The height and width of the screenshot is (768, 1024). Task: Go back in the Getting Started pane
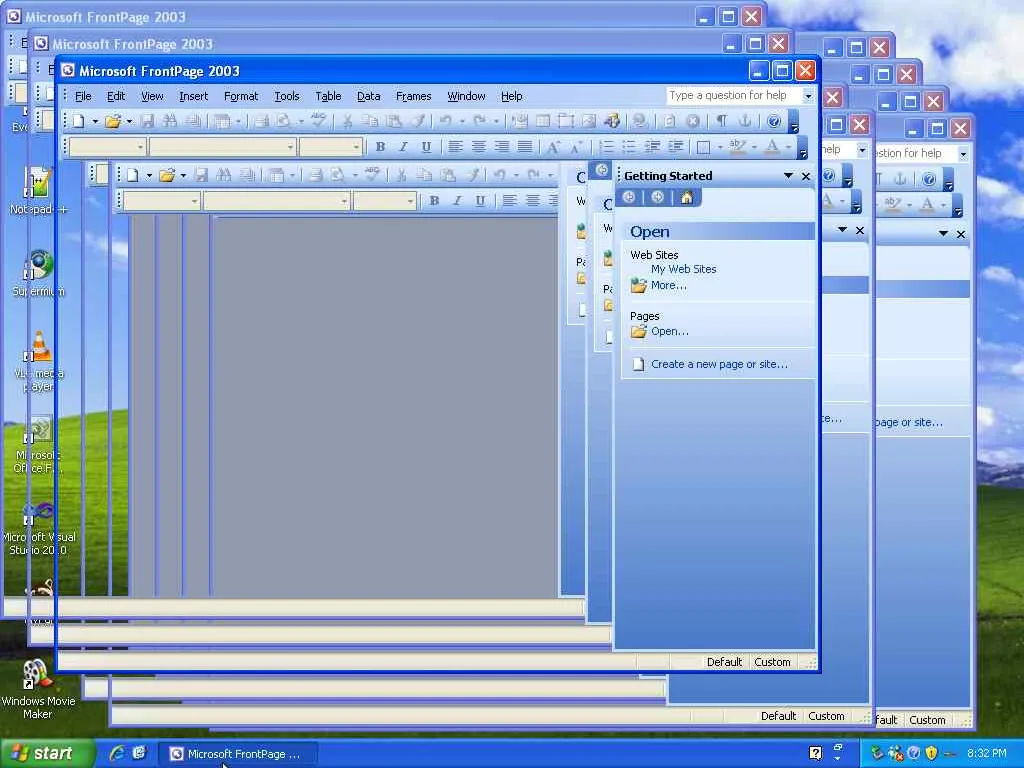[629, 197]
